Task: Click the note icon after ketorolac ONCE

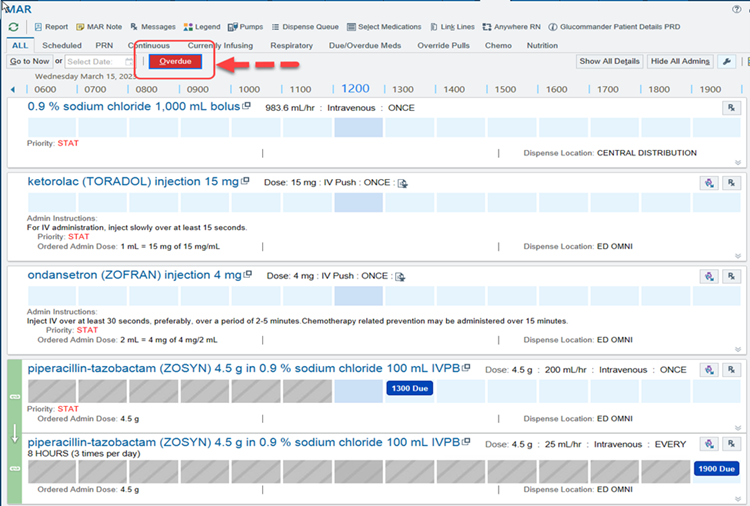Action: coord(402,183)
